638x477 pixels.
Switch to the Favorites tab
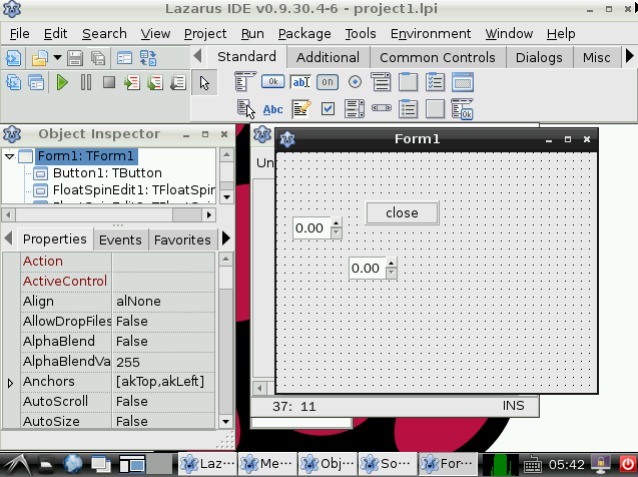point(182,240)
